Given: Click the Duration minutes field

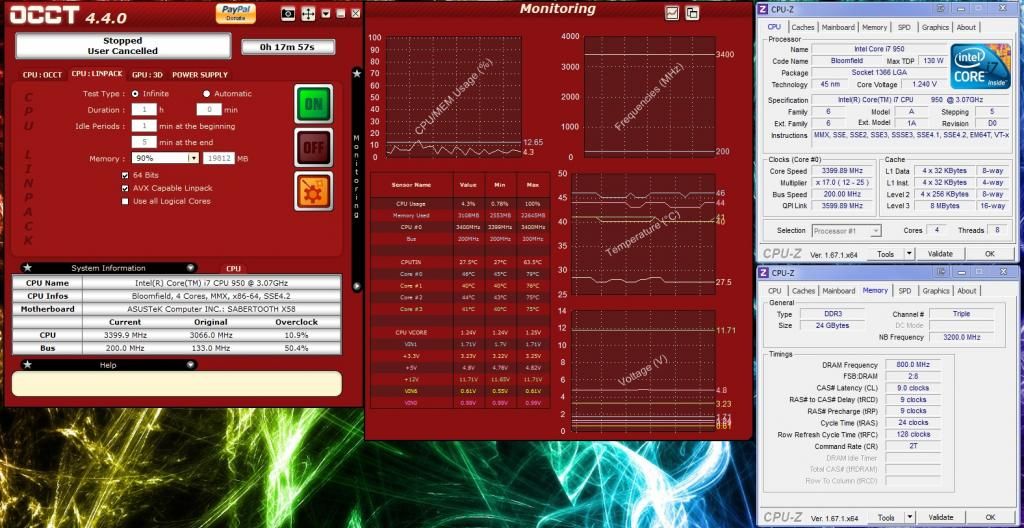Looking at the screenshot, I should 209,110.
